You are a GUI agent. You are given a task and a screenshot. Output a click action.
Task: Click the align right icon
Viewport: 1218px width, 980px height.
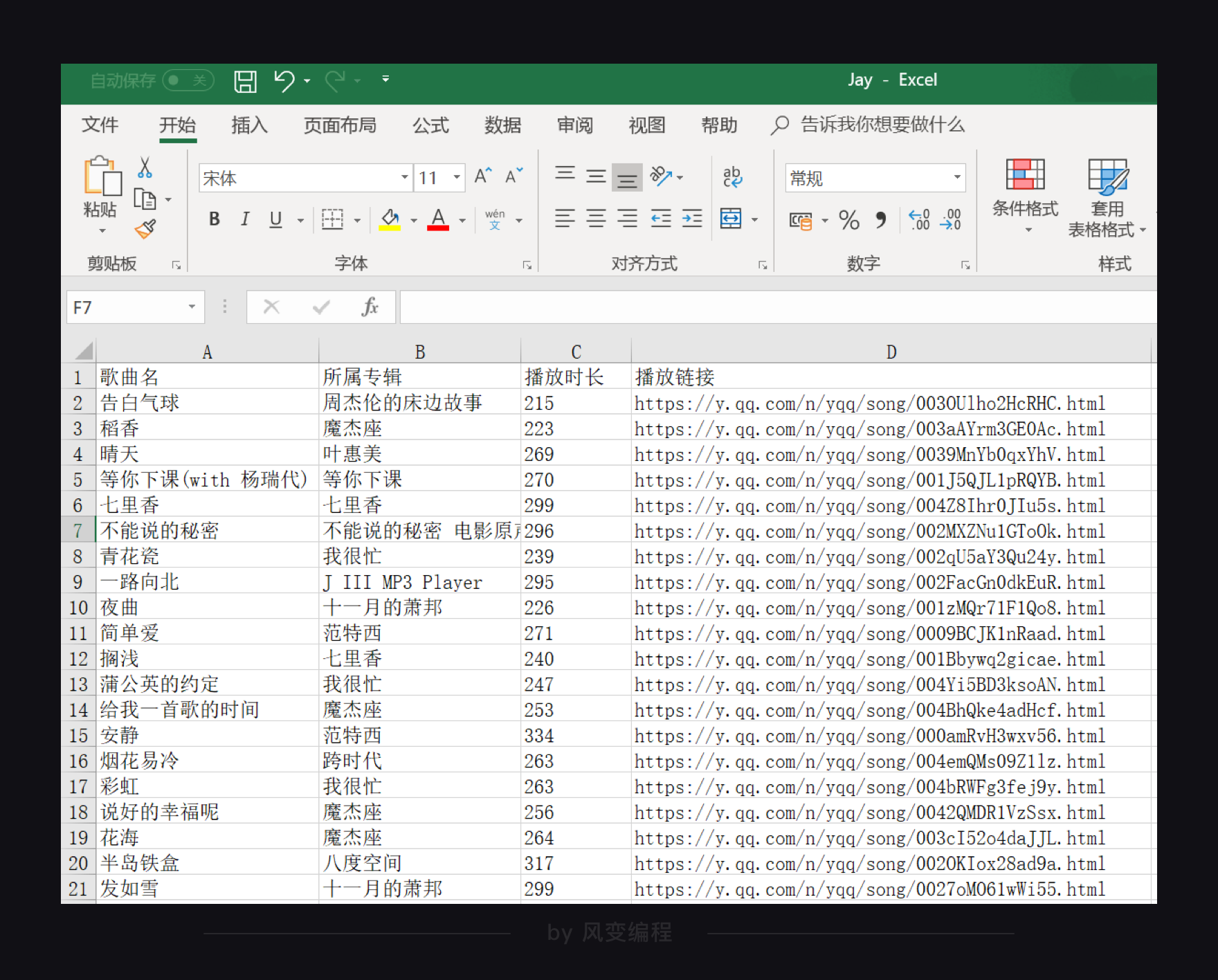627,219
